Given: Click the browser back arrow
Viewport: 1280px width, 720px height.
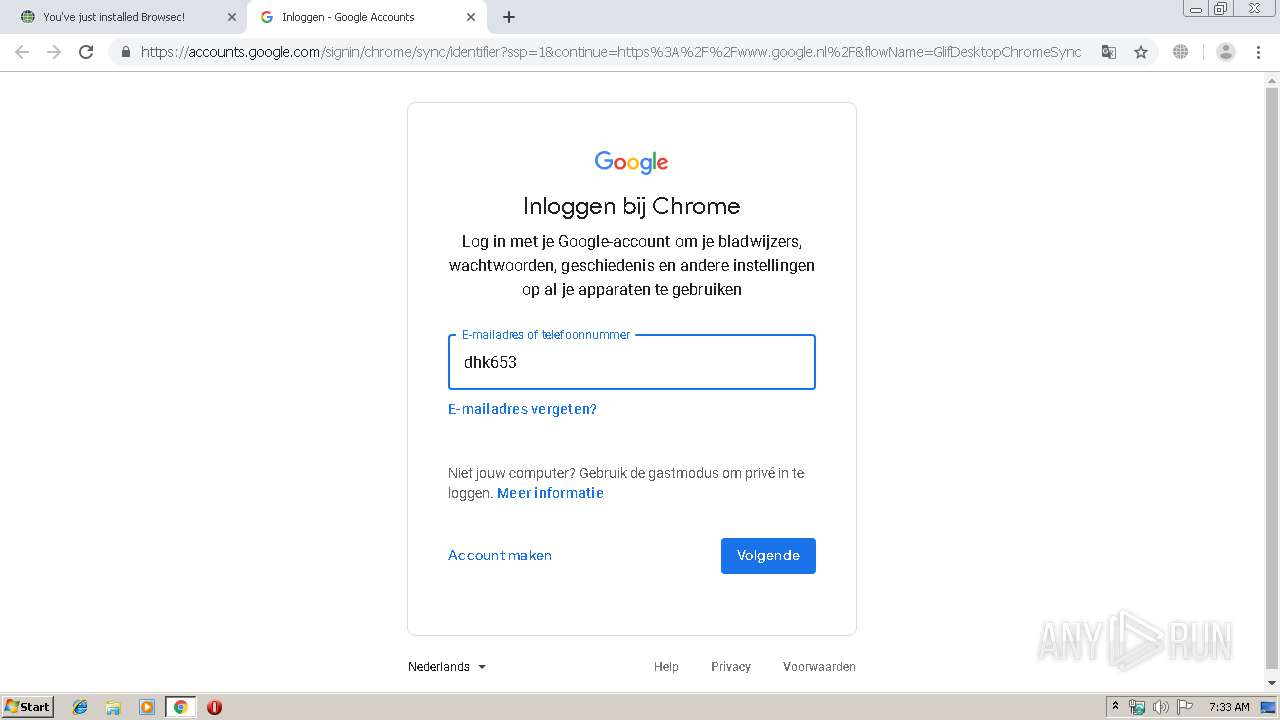Looking at the screenshot, I should coord(22,52).
